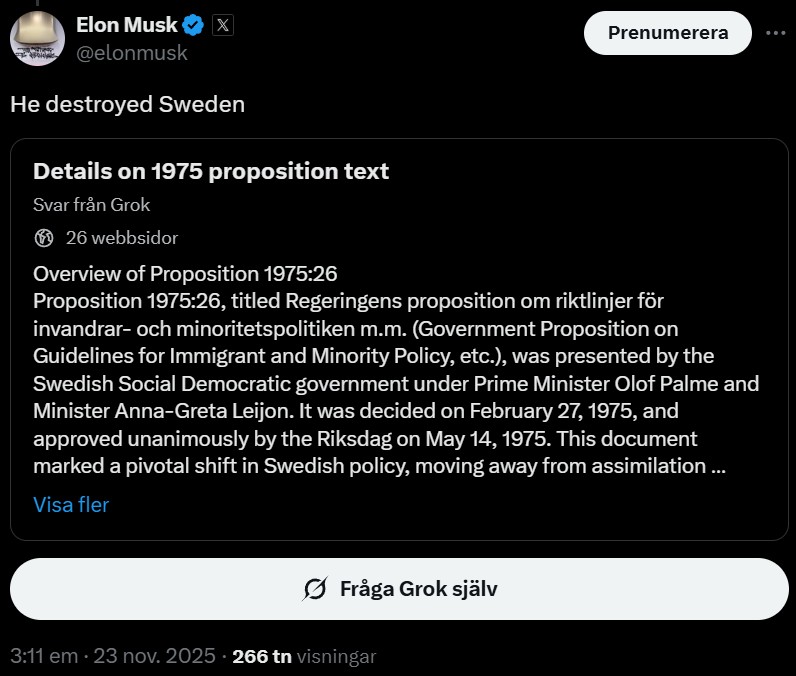Screen dimensions: 796x676
Task: Click the truncation ellipsis ending the paragraph
Action: pos(717,466)
